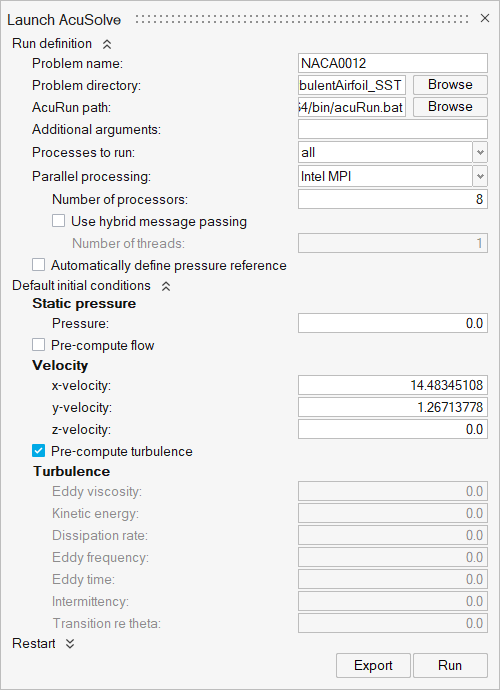
Task: Expand the Restart section chevron
Action: pyautogui.click(x=70, y=644)
